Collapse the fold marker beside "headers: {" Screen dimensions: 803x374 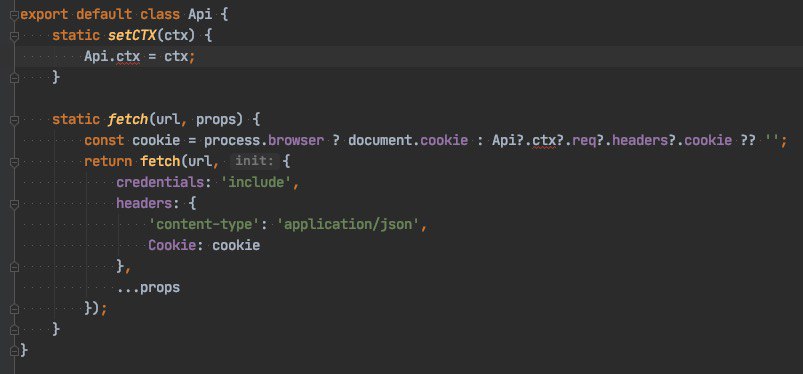(14, 204)
